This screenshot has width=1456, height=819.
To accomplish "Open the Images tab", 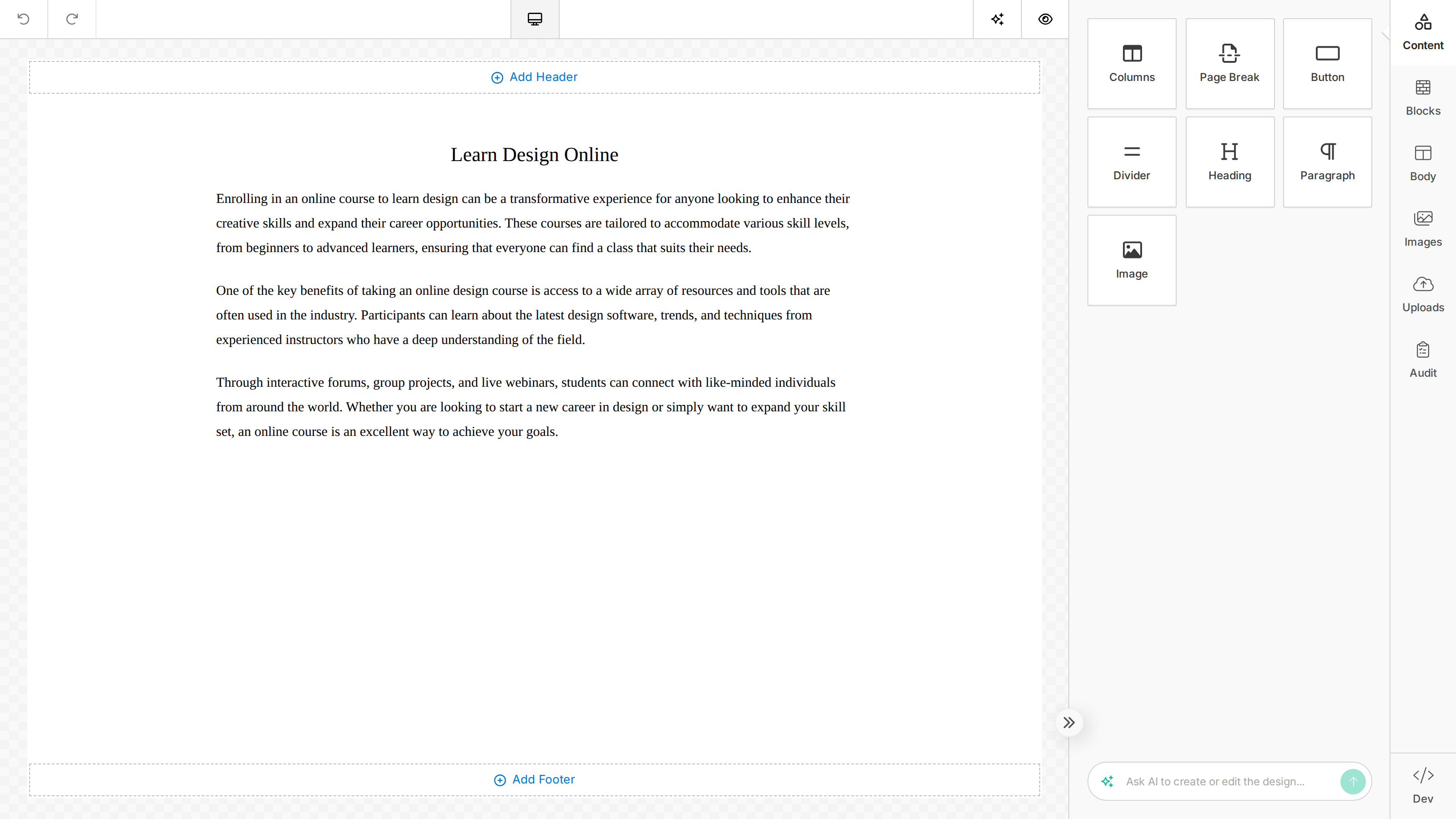I will pyautogui.click(x=1423, y=229).
